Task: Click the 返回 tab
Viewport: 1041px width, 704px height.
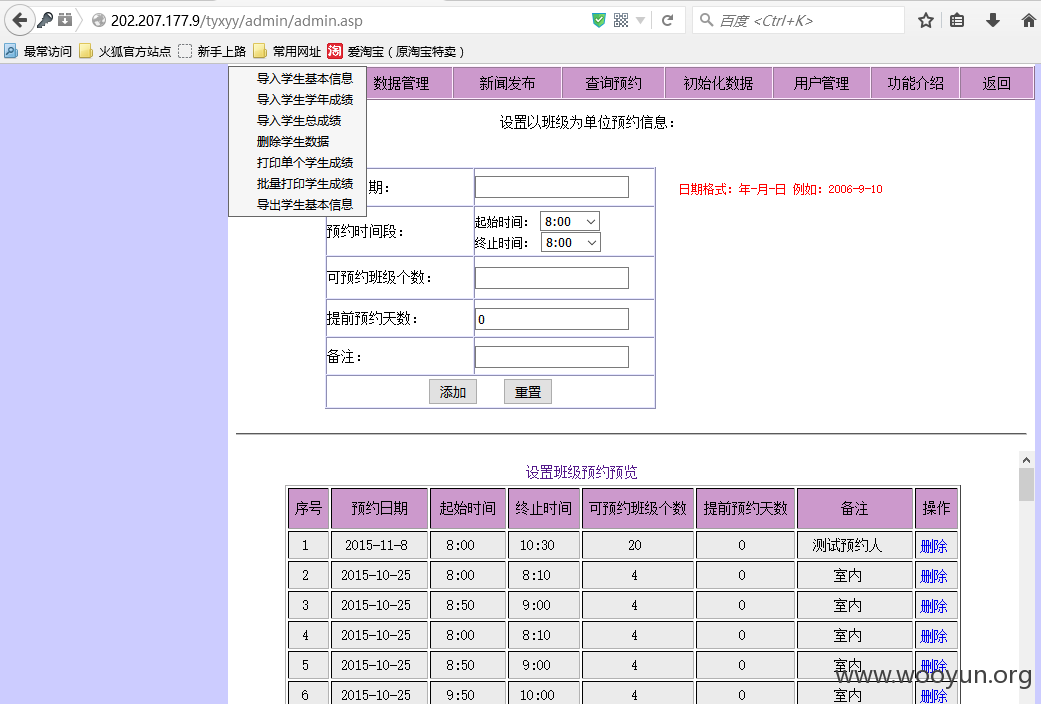Action: (x=997, y=83)
